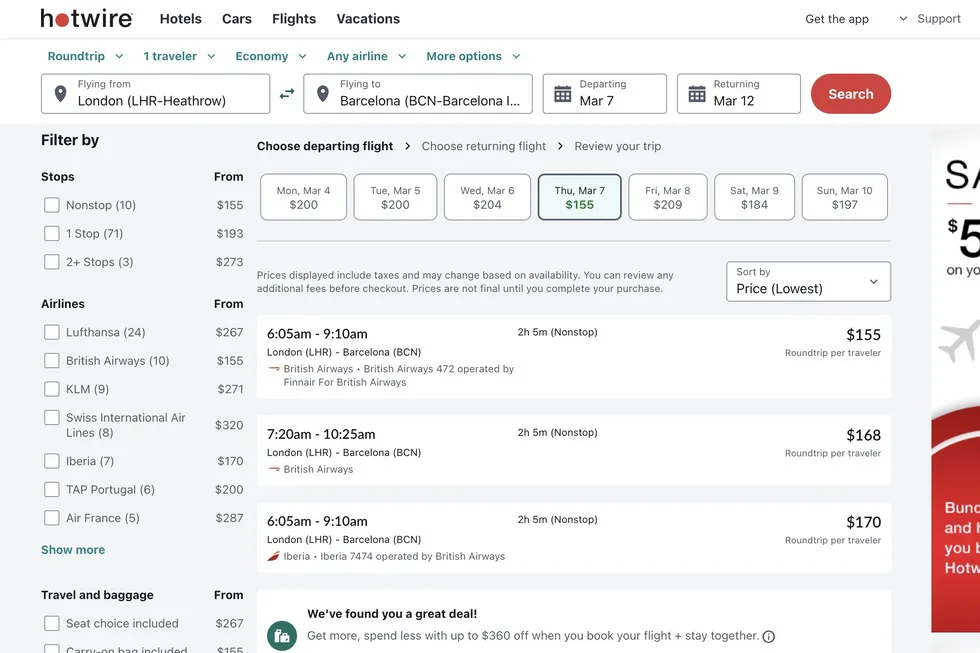Select the Wed, Mar 6 $204 date tab

pos(488,197)
